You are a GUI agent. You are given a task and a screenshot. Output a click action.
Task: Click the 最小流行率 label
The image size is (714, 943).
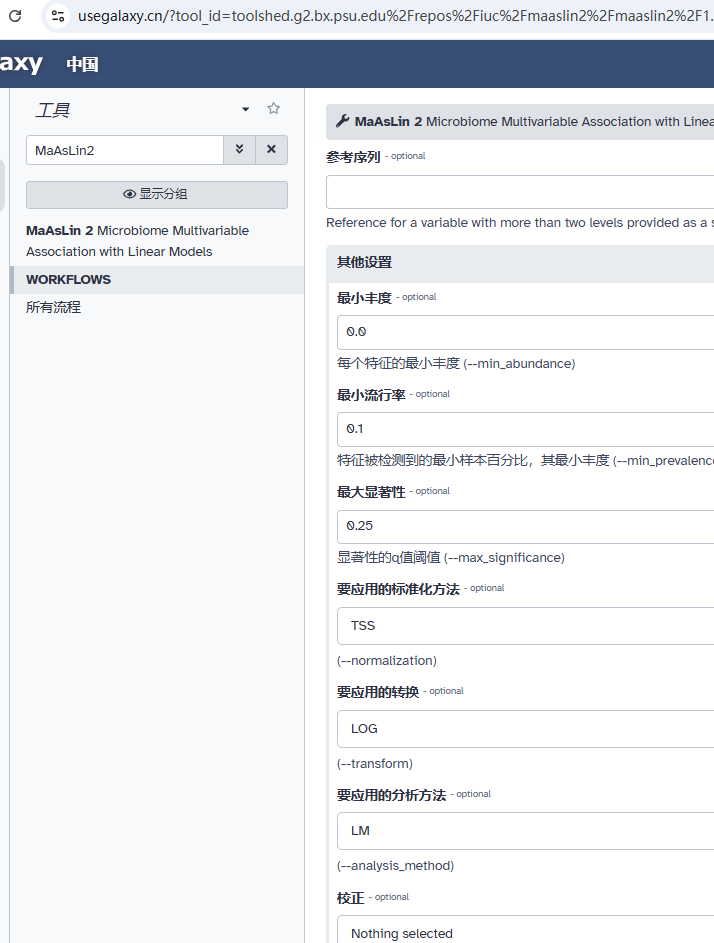[371, 395]
